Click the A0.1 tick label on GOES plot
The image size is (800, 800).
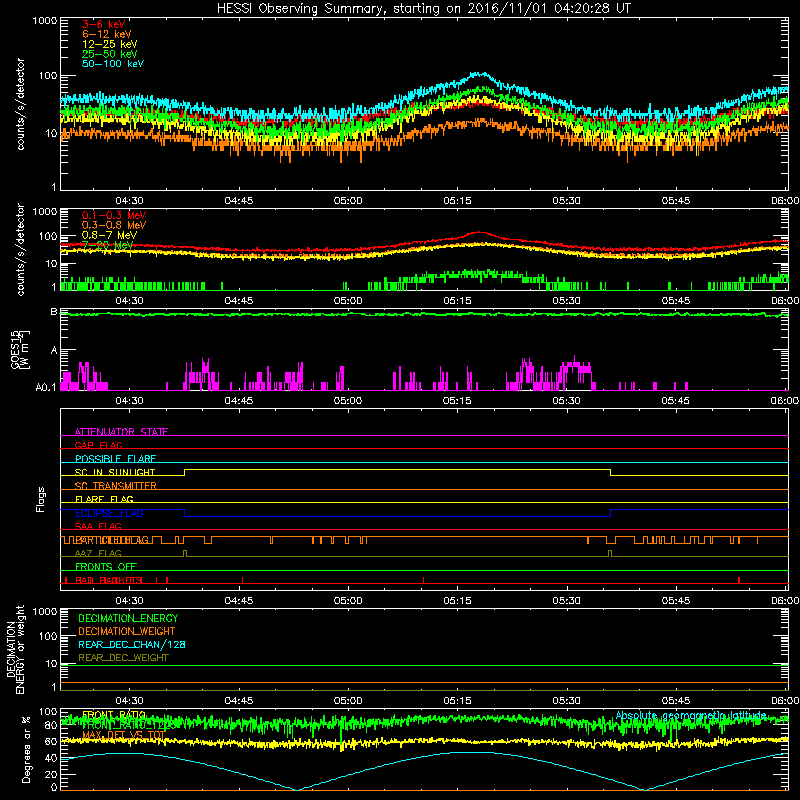coord(46,387)
